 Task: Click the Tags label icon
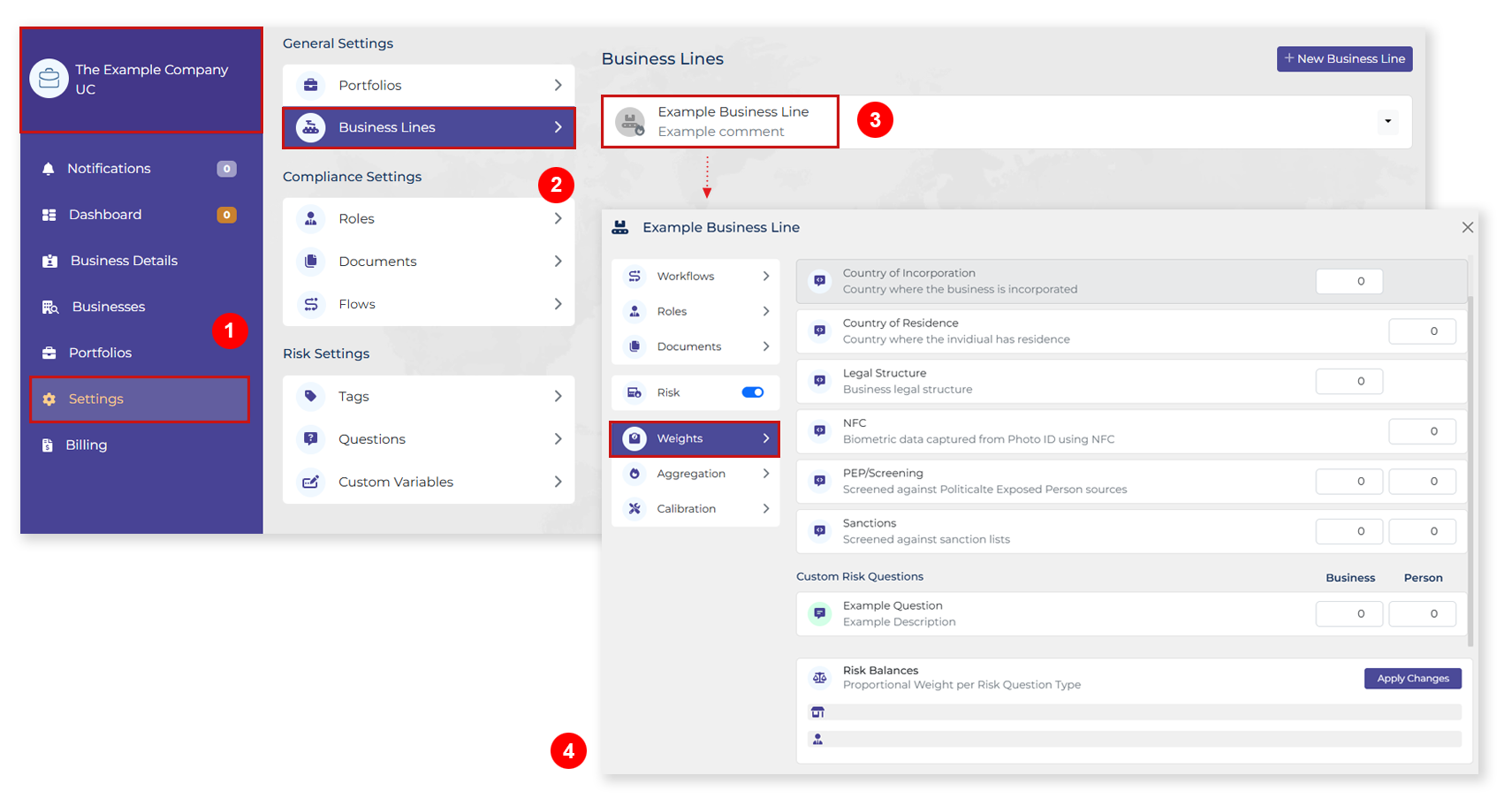tap(310, 396)
